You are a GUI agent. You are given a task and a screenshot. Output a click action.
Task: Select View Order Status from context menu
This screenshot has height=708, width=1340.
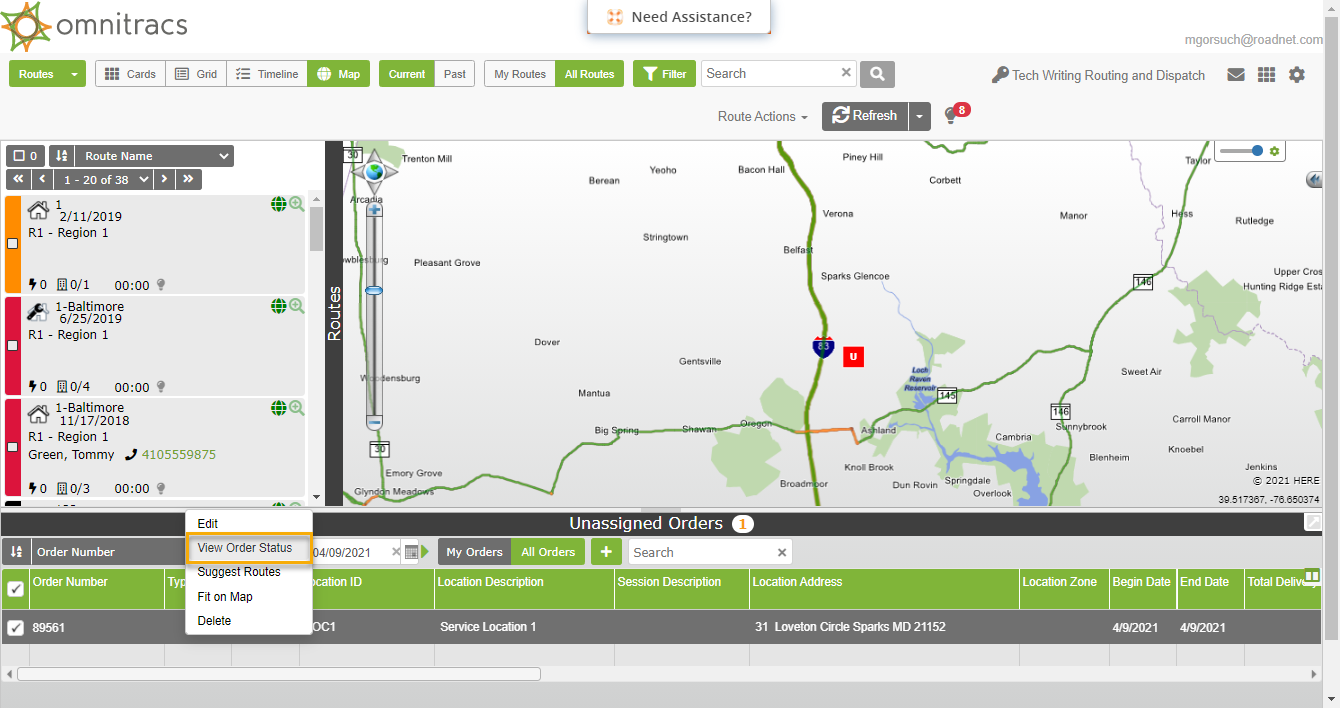coord(245,548)
